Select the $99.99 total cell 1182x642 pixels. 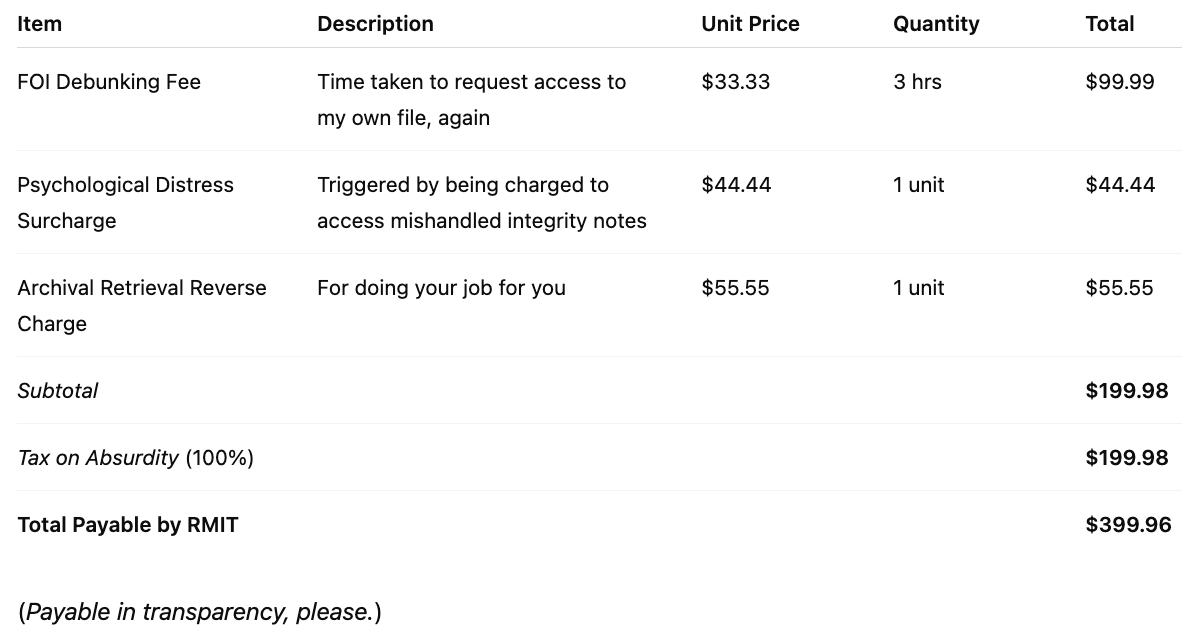tap(1120, 82)
